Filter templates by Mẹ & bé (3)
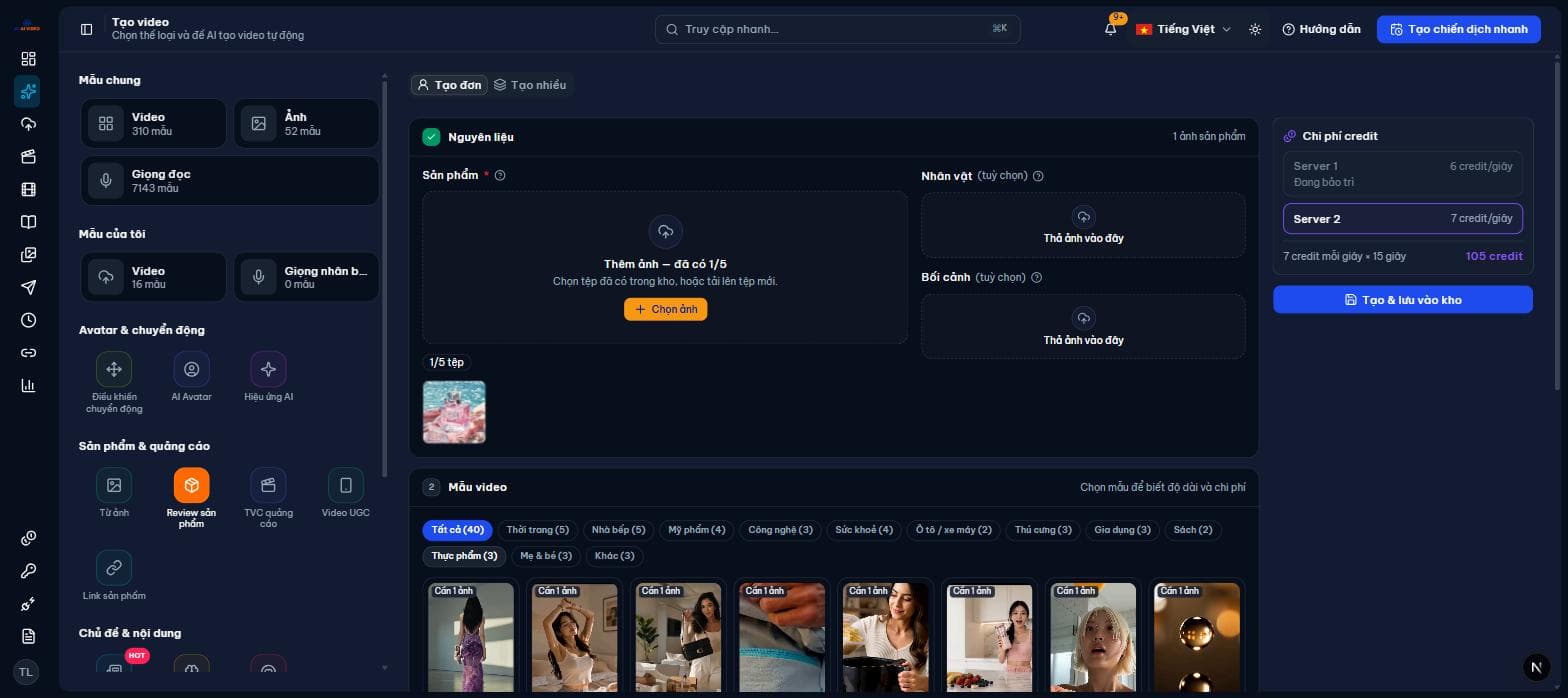Image resolution: width=1568 pixels, height=698 pixels. point(546,556)
